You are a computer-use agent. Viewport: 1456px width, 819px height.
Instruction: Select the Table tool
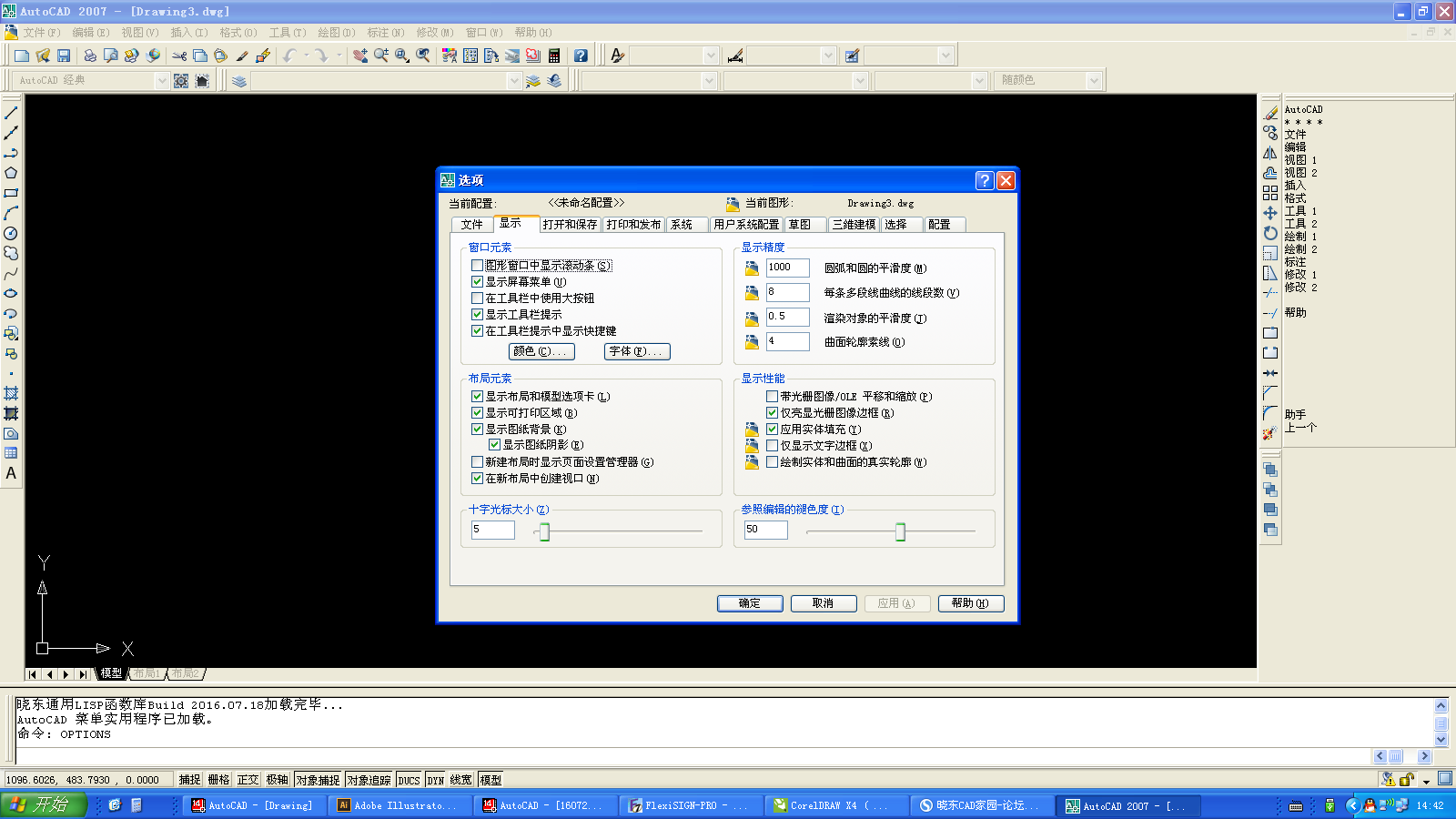11,453
